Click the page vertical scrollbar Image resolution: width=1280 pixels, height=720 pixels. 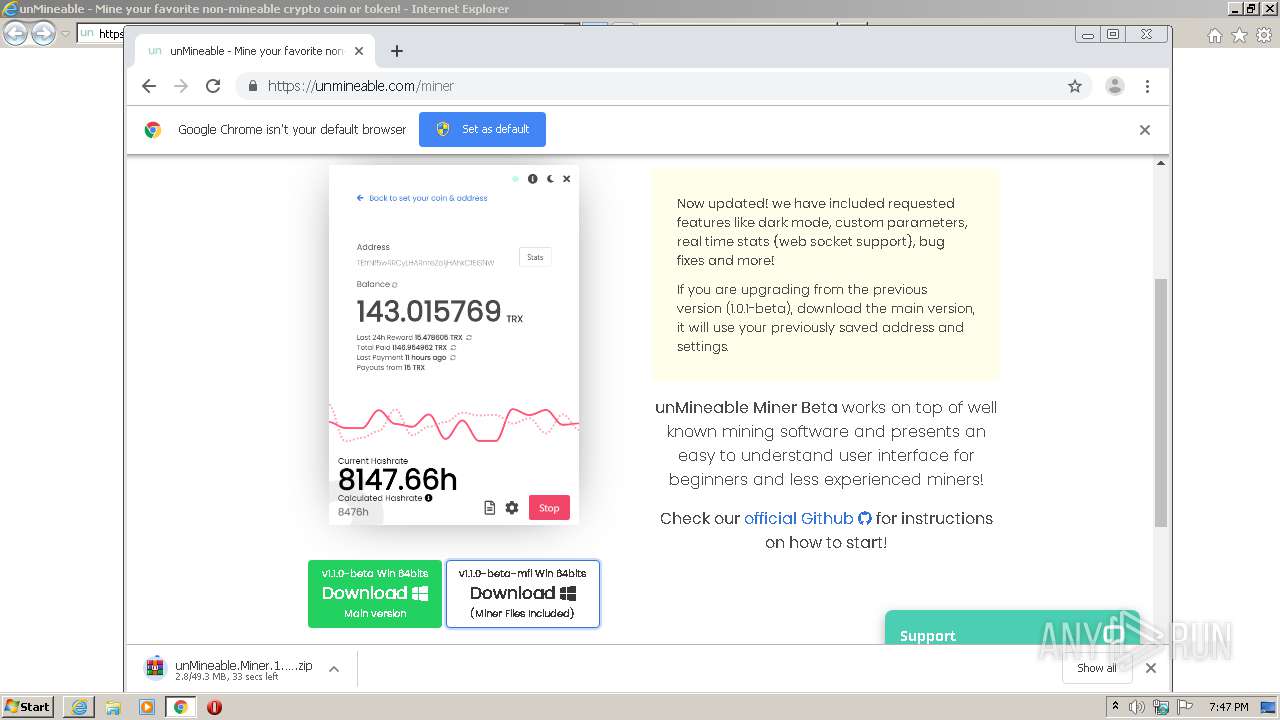click(1161, 402)
